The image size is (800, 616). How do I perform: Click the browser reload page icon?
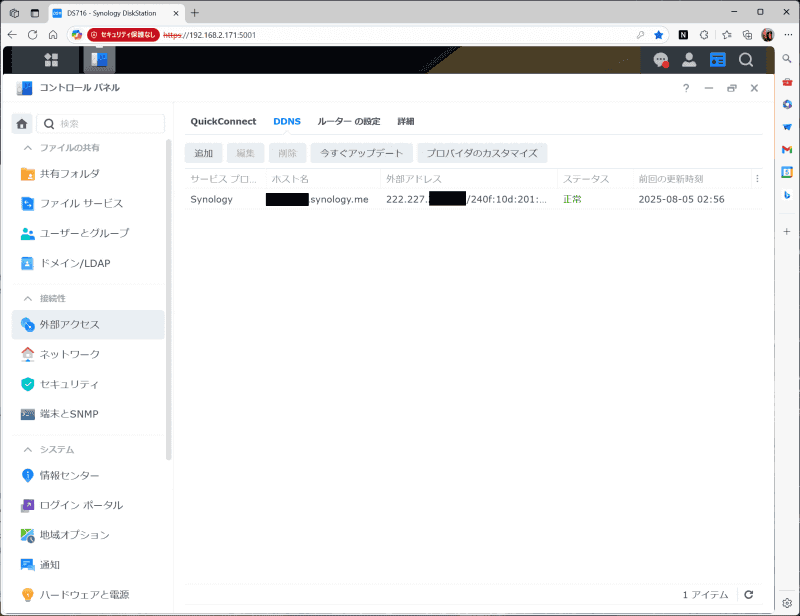pos(32,33)
